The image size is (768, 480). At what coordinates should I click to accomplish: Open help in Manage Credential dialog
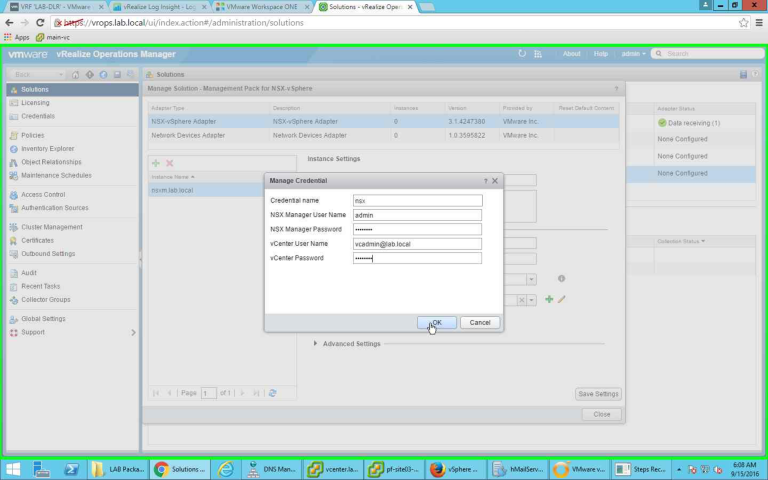tap(485, 181)
